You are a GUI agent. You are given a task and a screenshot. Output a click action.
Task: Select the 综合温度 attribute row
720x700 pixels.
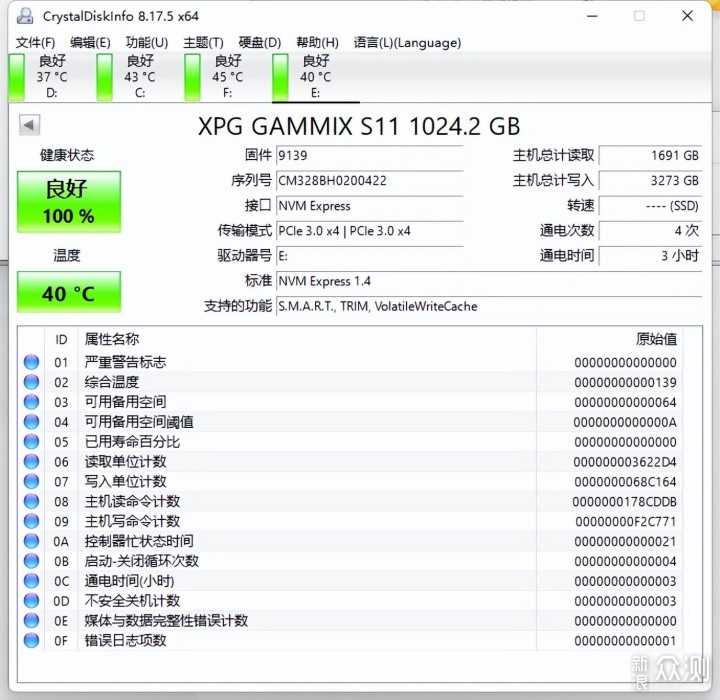349,382
